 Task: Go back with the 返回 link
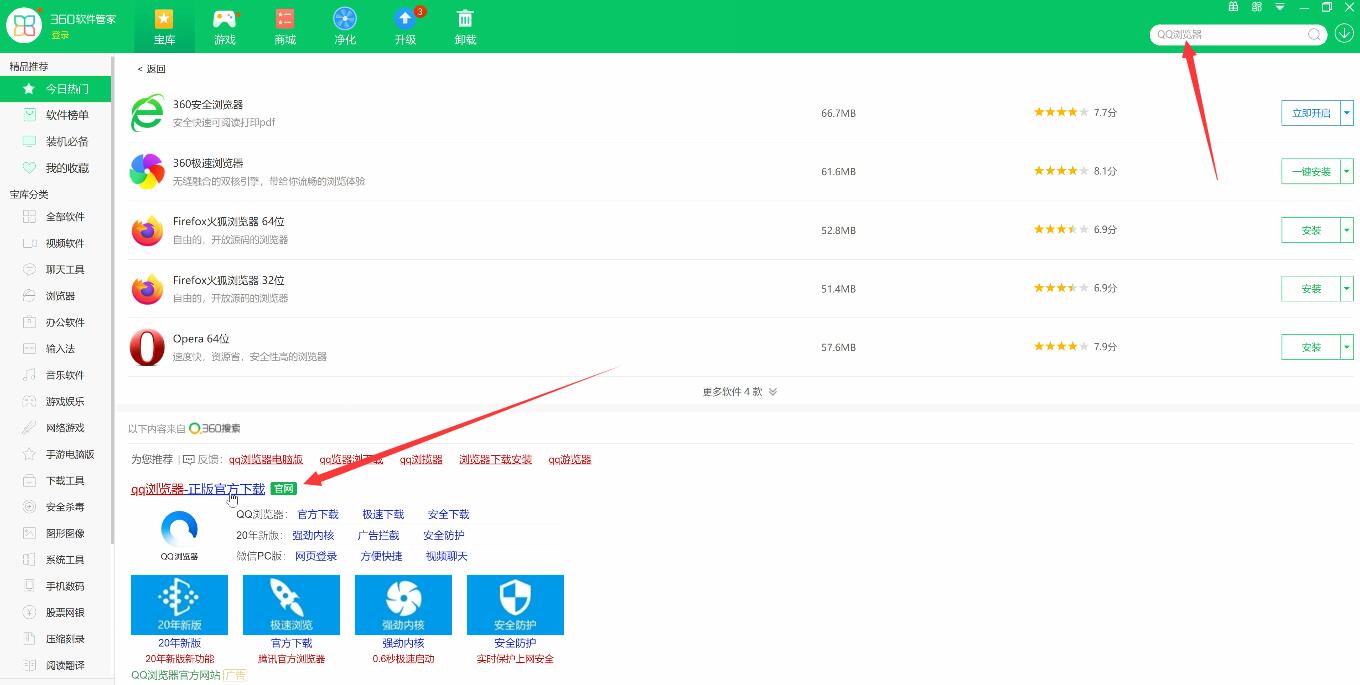(151, 69)
